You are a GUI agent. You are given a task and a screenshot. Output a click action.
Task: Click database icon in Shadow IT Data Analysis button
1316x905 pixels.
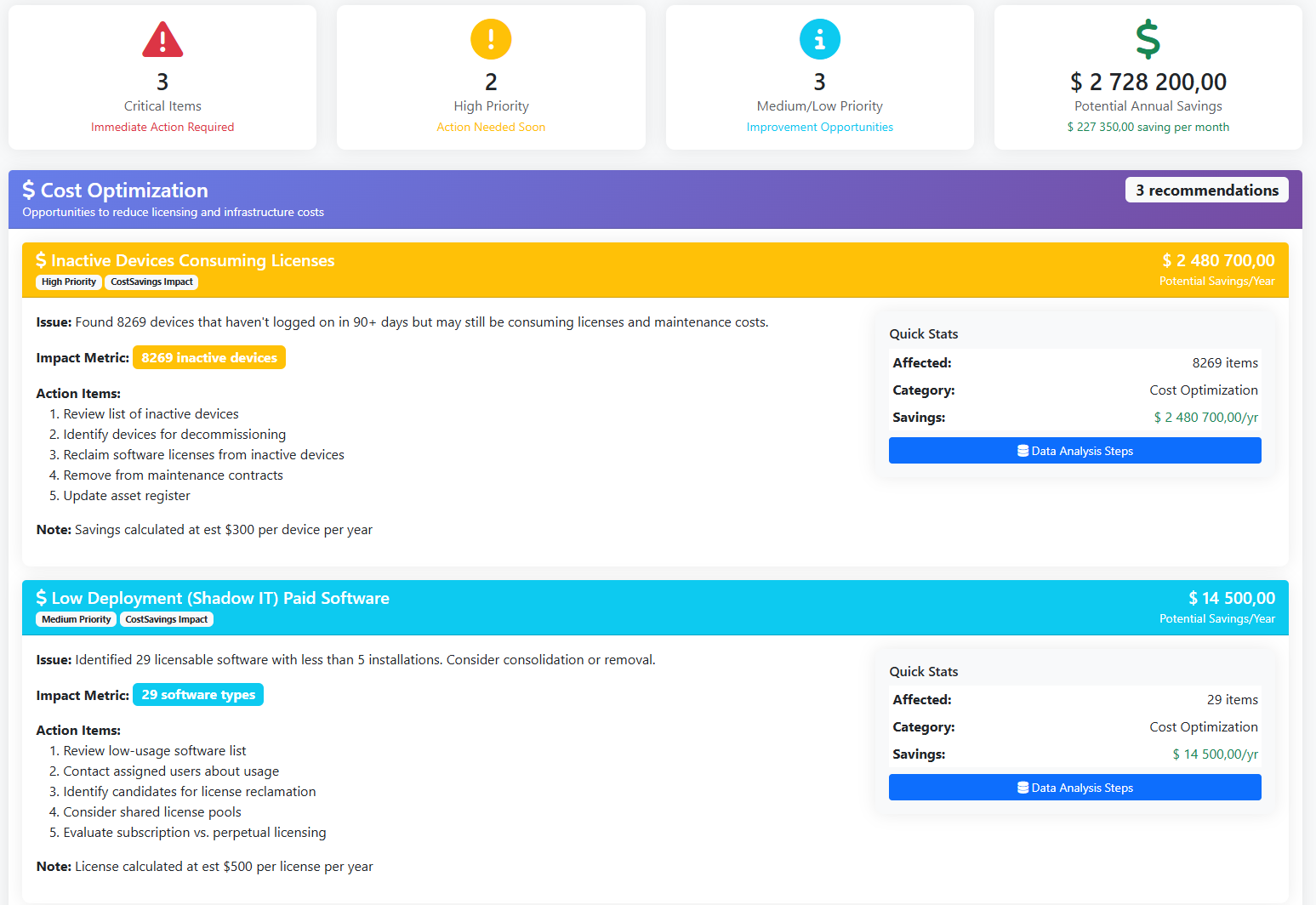pyautogui.click(x=1023, y=788)
